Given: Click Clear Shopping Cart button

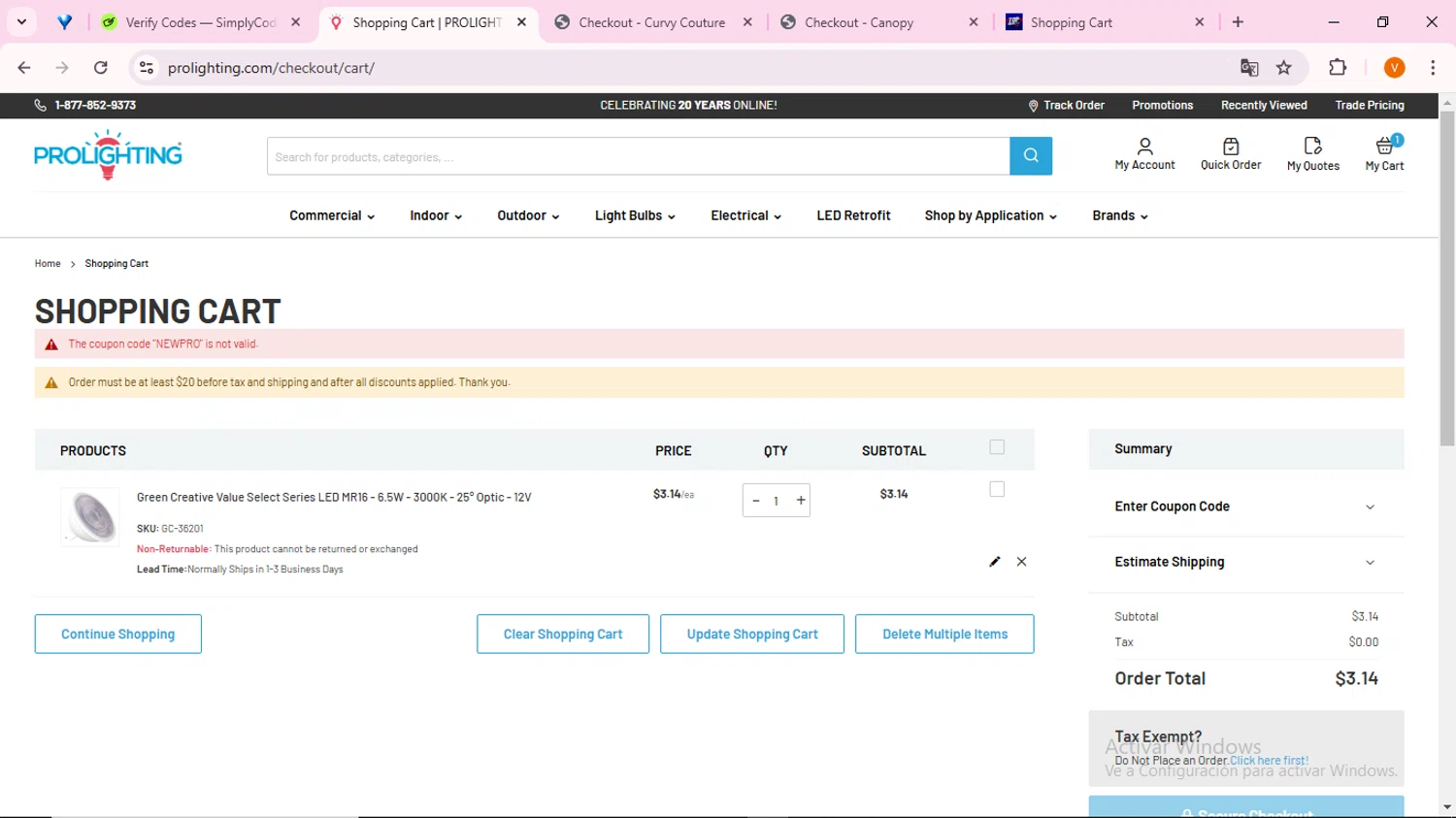Looking at the screenshot, I should [563, 634].
